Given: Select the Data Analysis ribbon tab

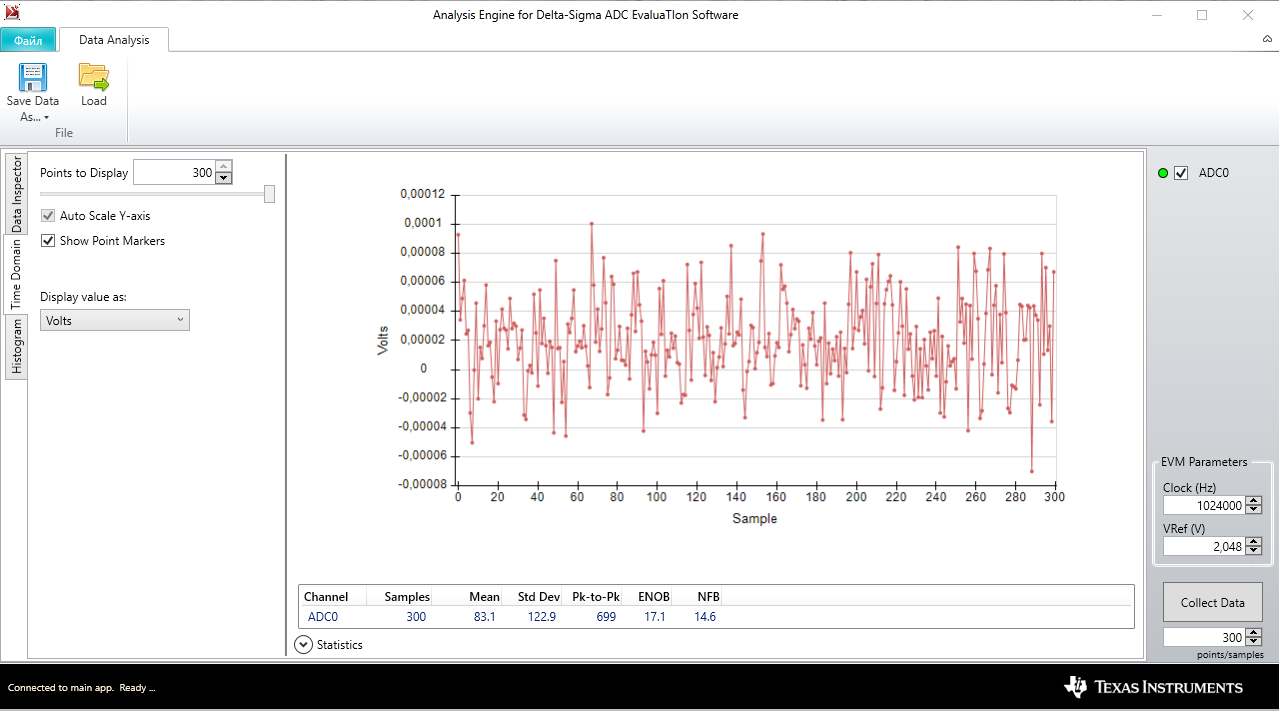Looking at the screenshot, I should tap(114, 40).
